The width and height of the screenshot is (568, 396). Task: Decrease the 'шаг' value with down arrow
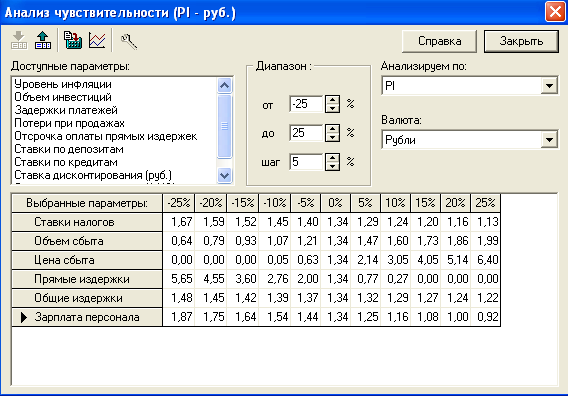click(x=332, y=166)
